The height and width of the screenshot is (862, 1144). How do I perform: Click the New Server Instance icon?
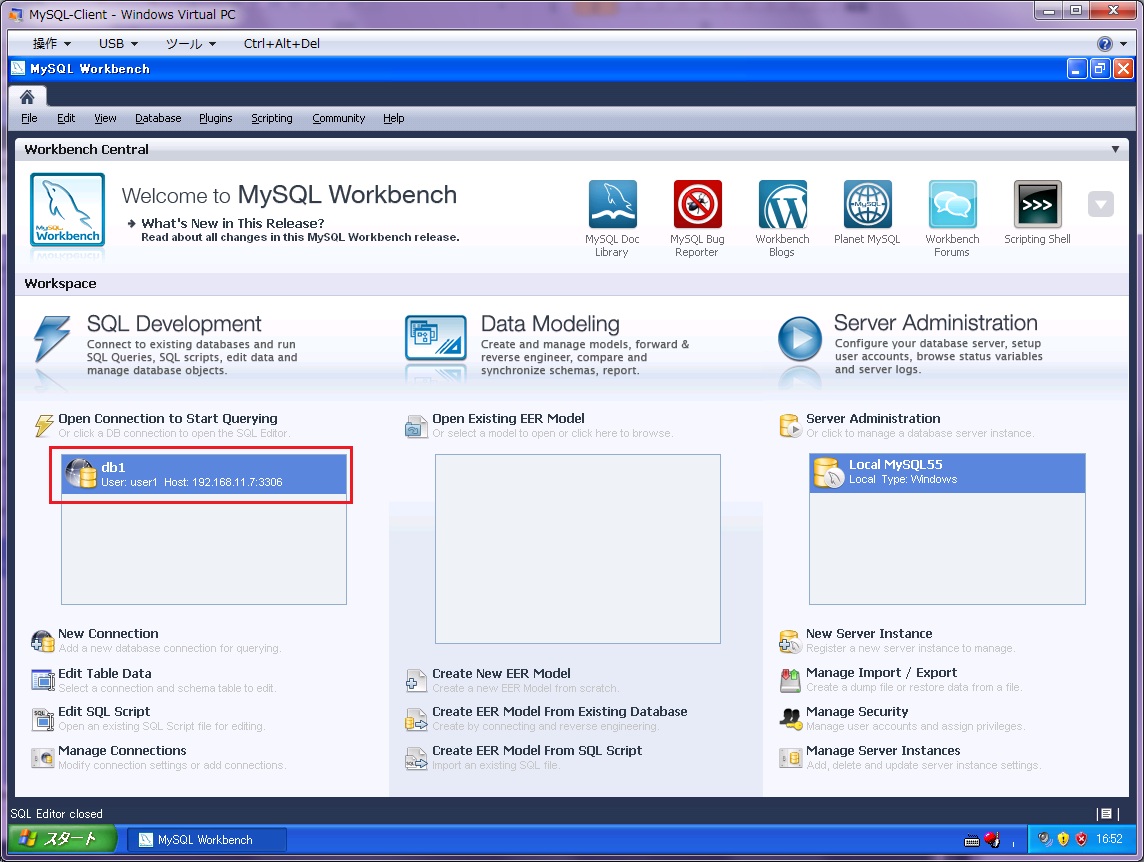pos(790,642)
